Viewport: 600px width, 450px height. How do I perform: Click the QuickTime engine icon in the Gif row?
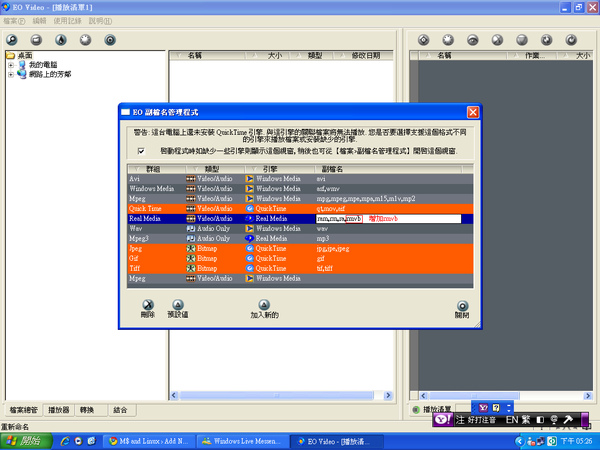click(x=249, y=258)
